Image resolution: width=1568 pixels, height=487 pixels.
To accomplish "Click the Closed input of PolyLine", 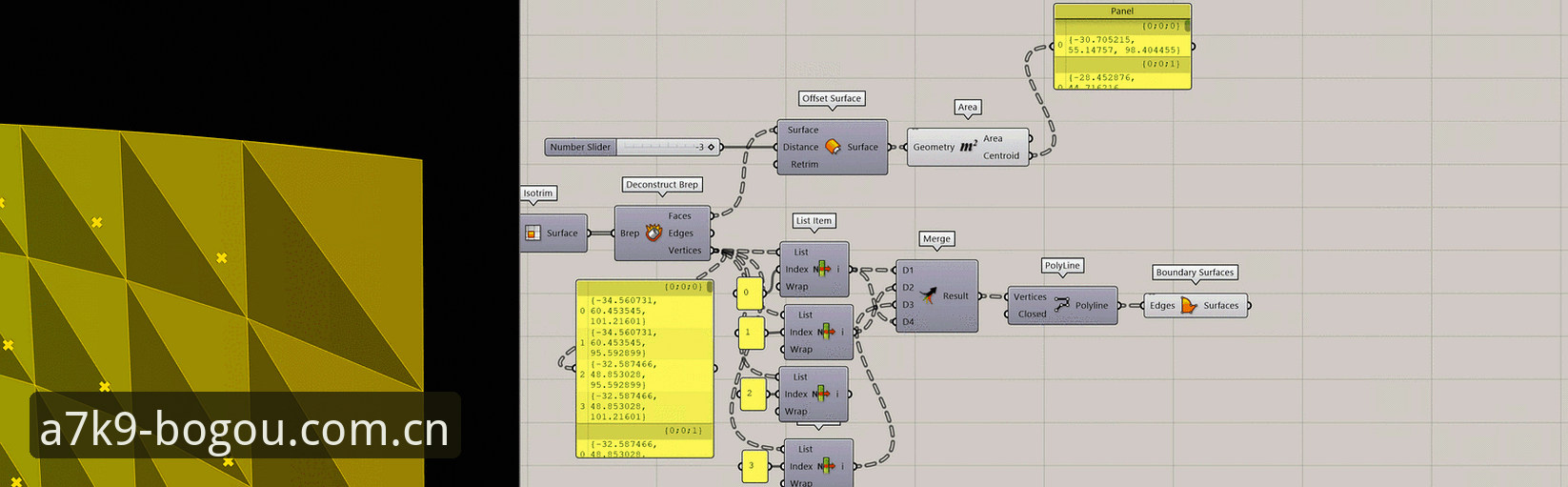I will coord(1032,314).
